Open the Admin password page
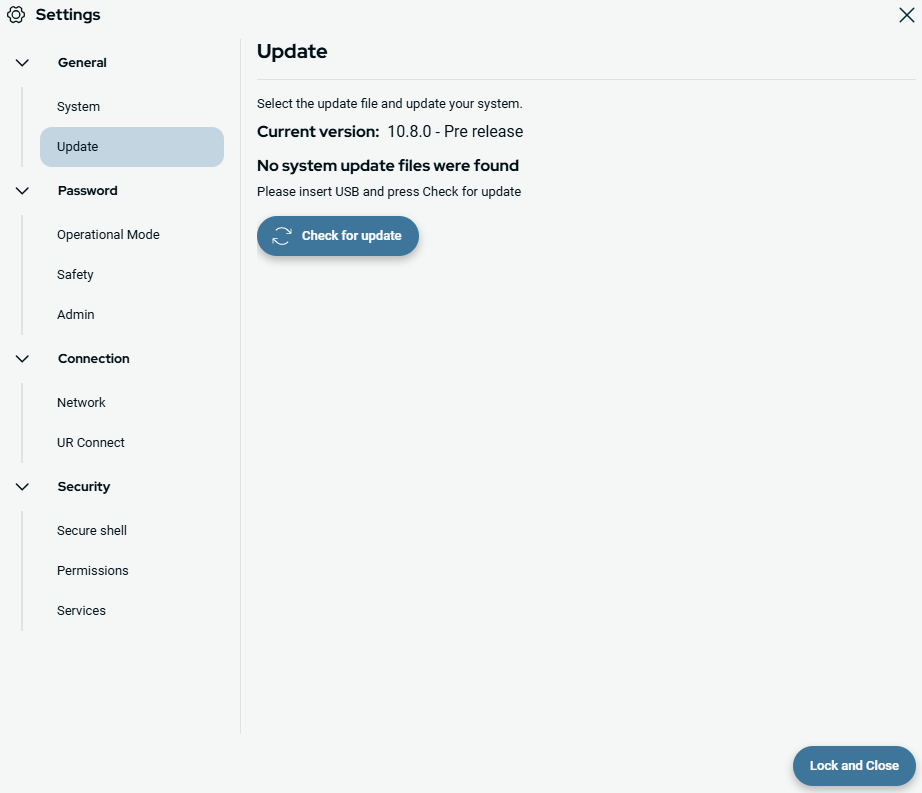The width and height of the screenshot is (922, 793). (75, 315)
